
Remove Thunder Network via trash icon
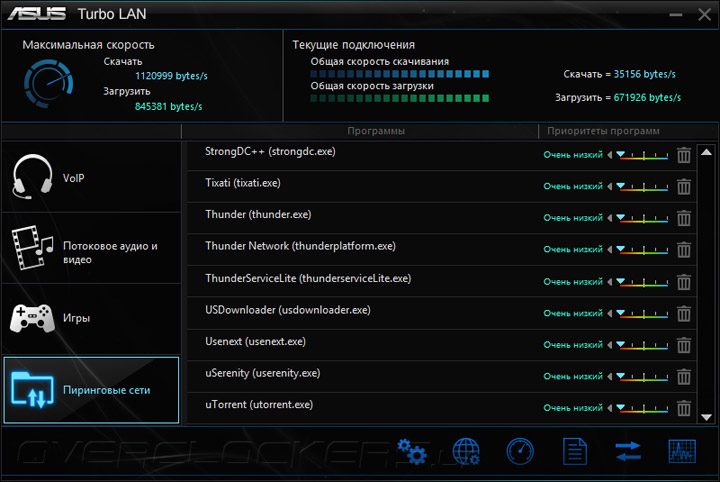684,250
